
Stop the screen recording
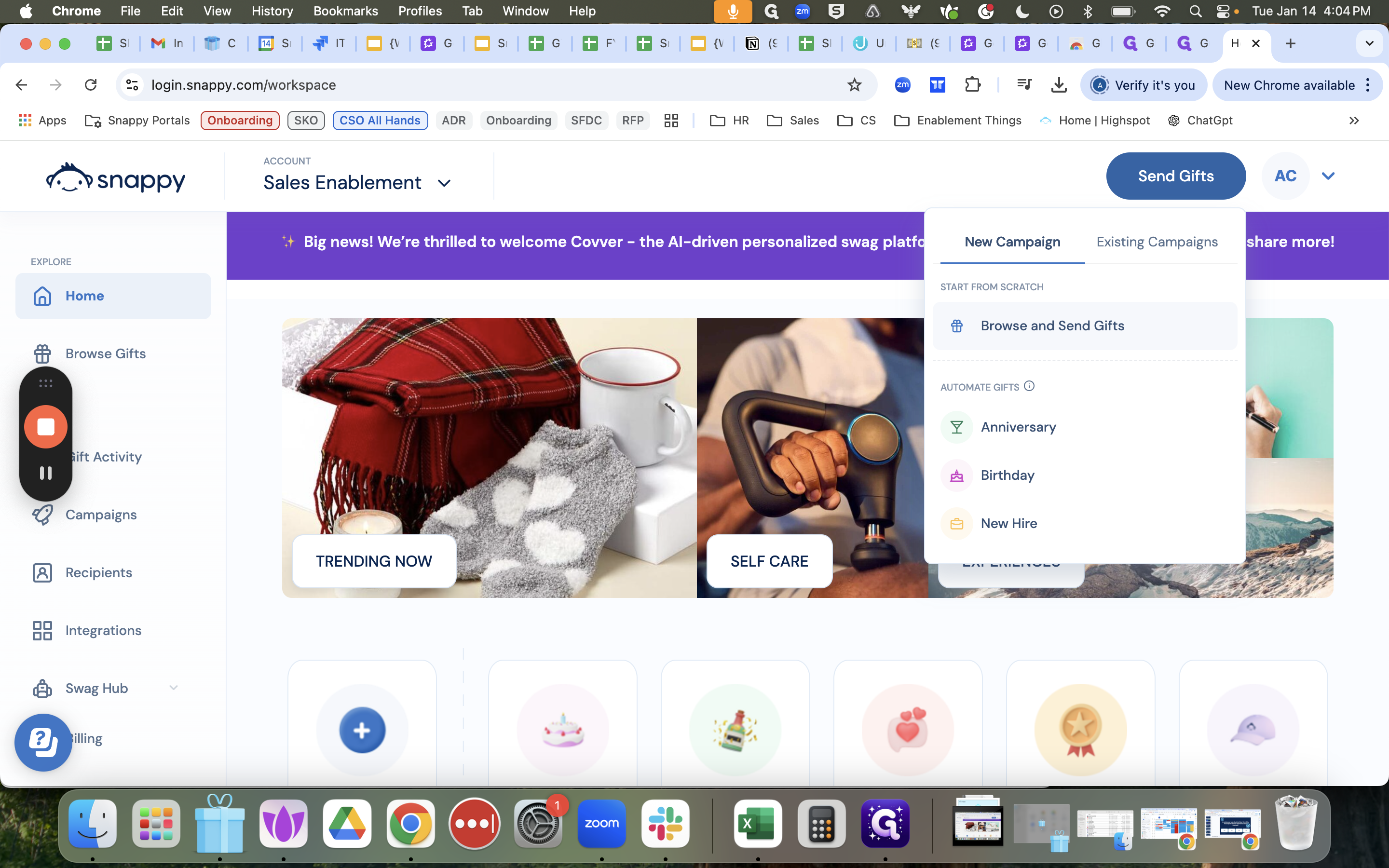click(x=46, y=427)
